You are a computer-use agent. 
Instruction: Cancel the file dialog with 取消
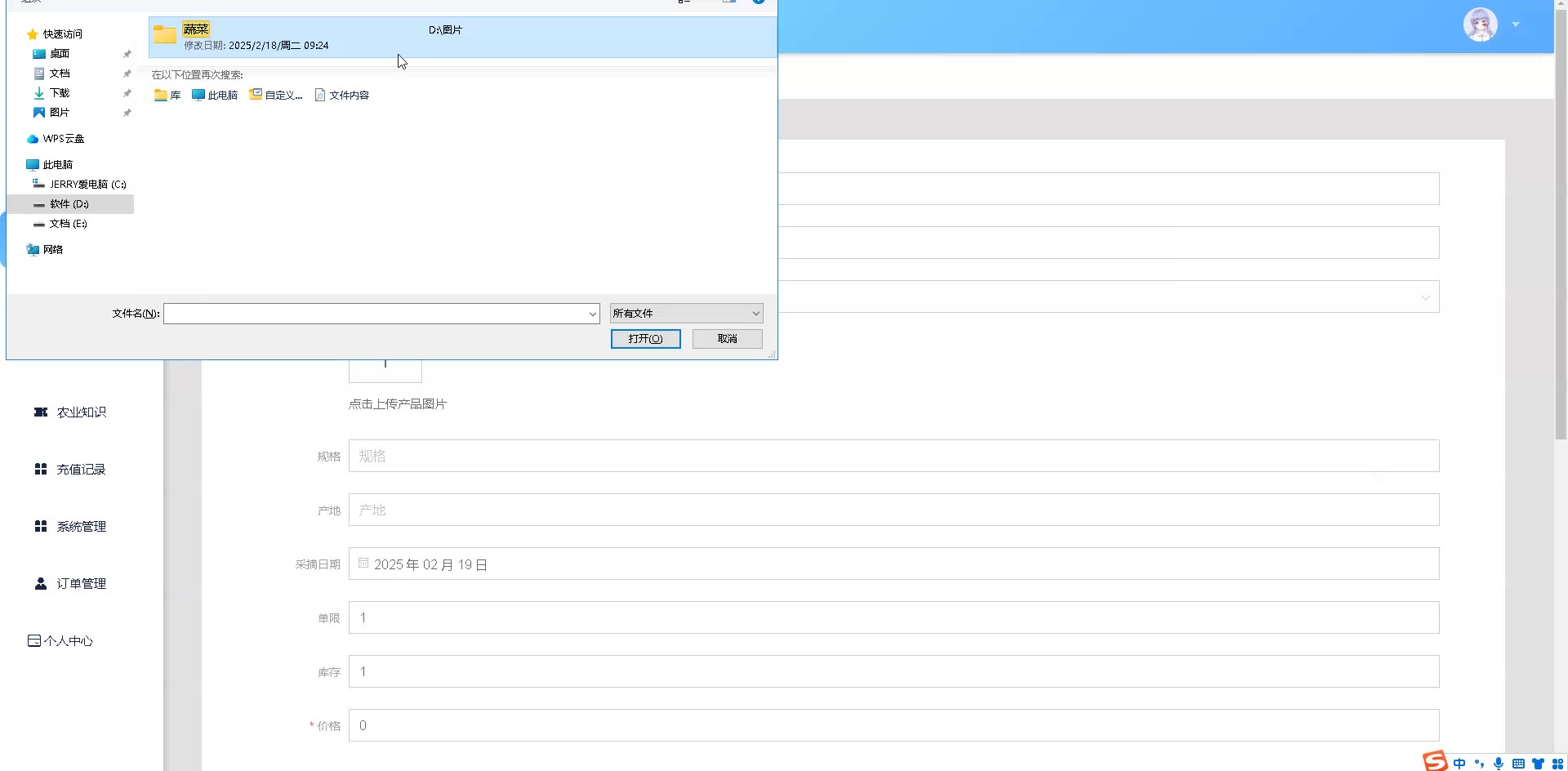pos(728,339)
